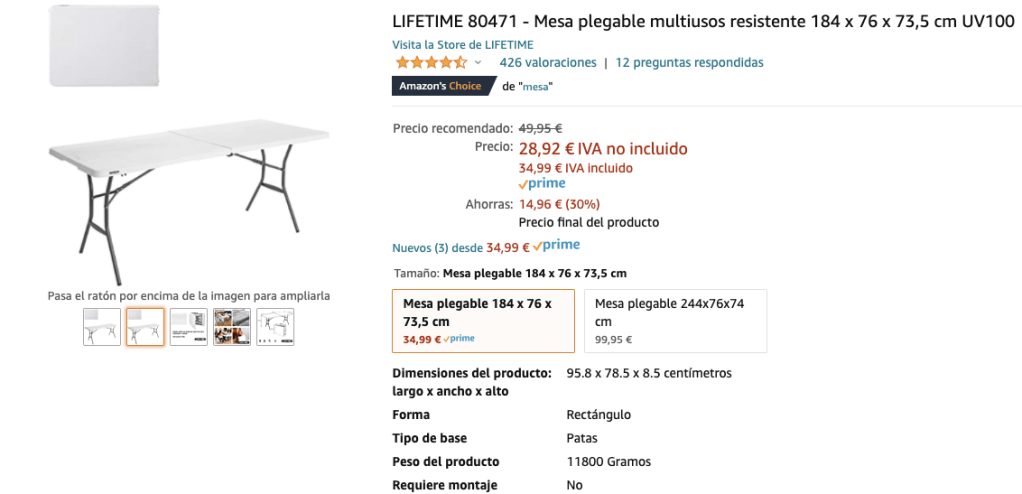Click the 4.5-star rating icon
This screenshot has width=1022, height=494.
point(430,63)
